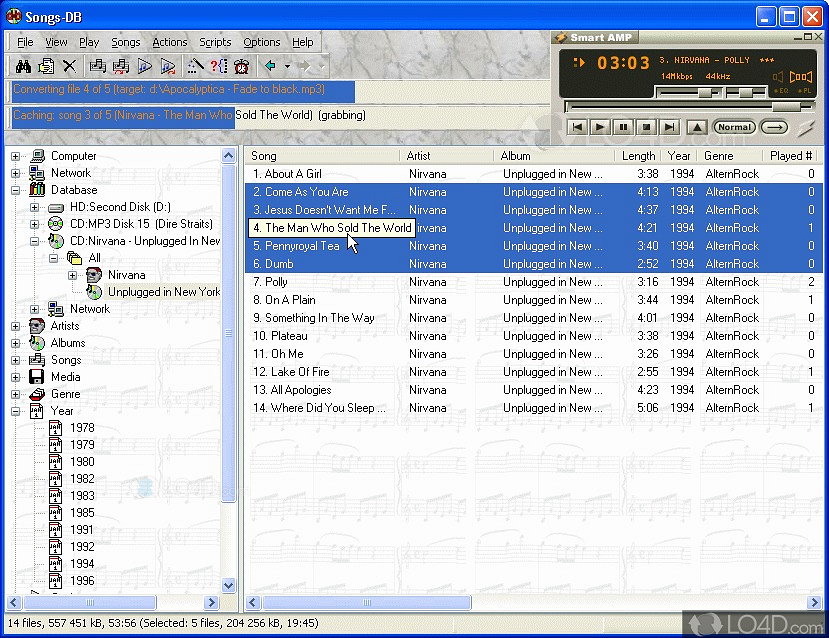Open the back arrow history dropdown

pos(287,67)
